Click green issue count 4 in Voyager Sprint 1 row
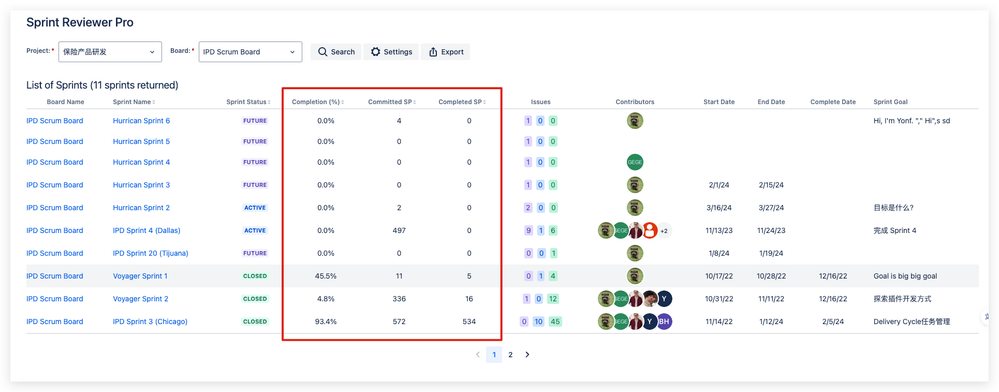The height and width of the screenshot is (392, 999). [553, 276]
